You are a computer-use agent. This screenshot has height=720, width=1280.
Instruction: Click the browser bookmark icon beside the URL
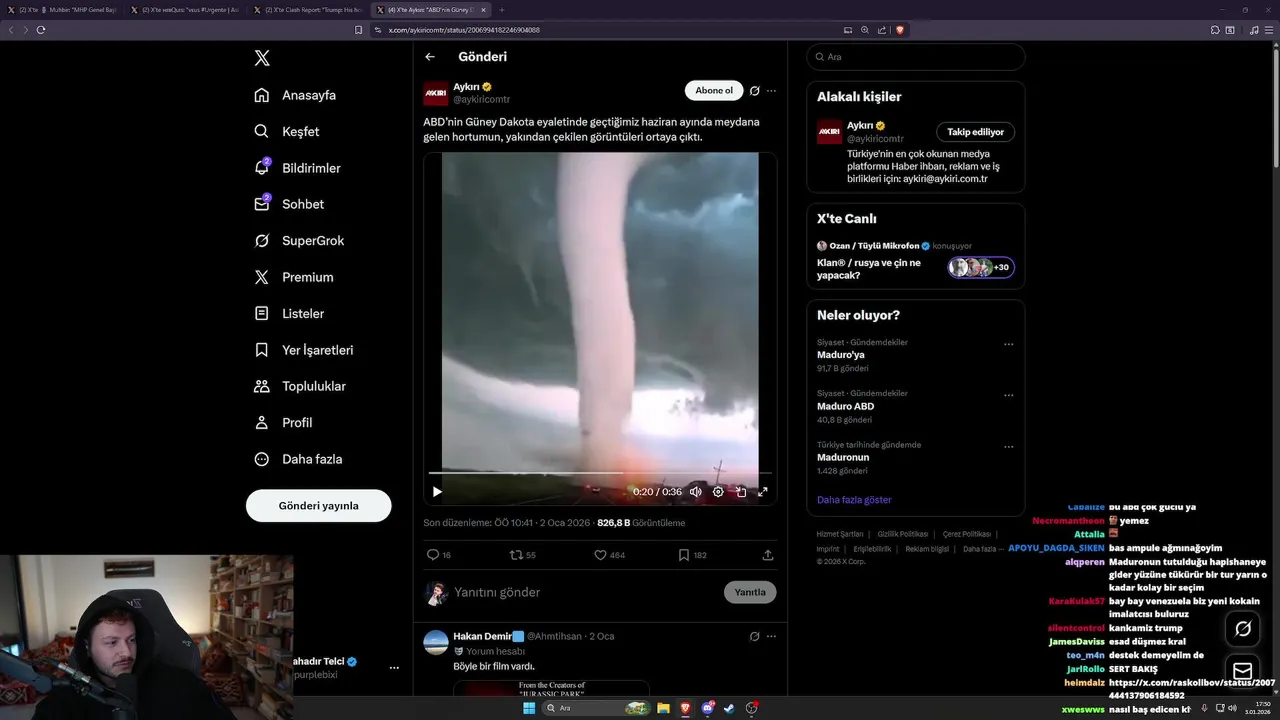click(359, 30)
